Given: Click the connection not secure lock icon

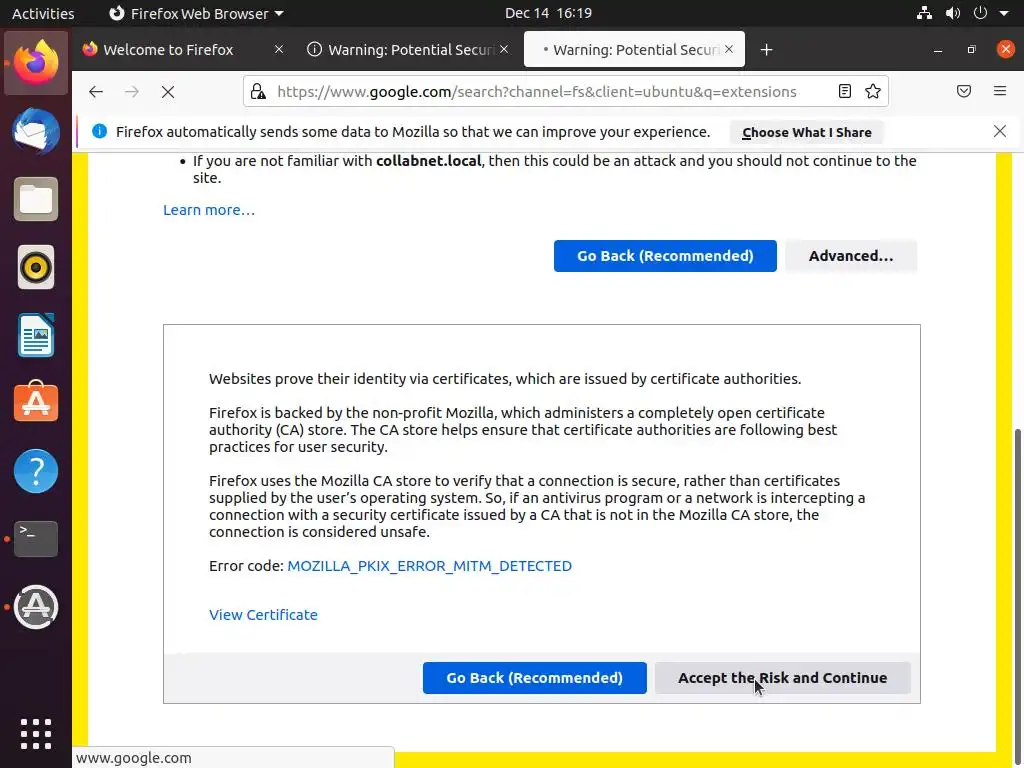Looking at the screenshot, I should point(258,91).
